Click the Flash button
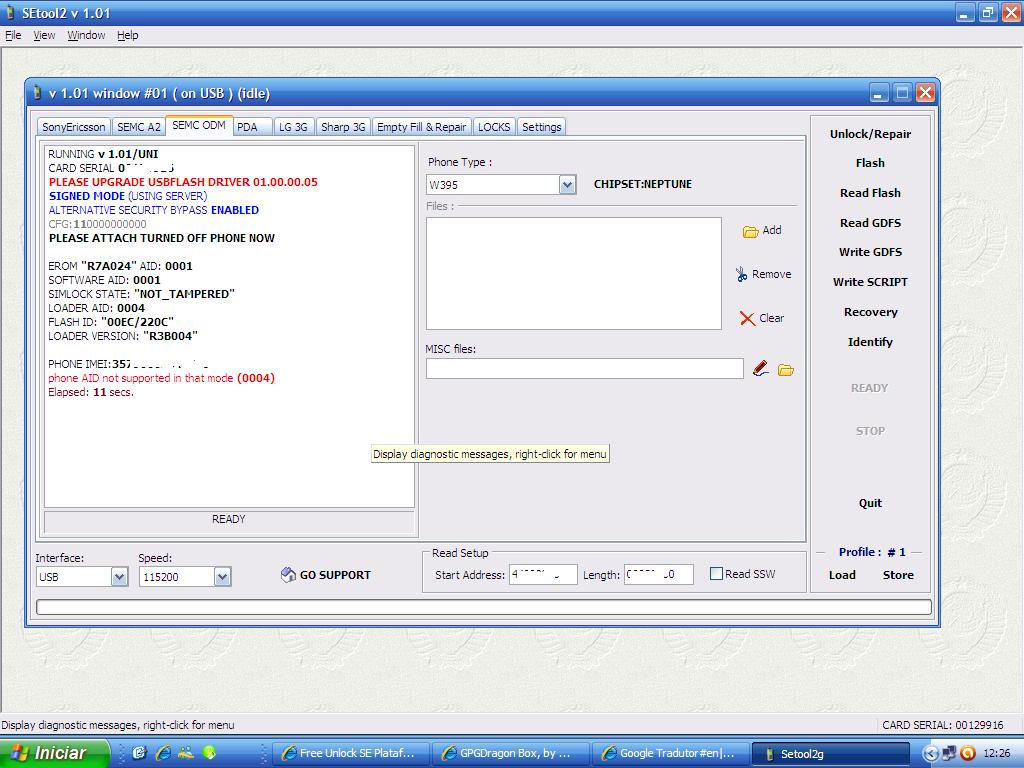This screenshot has height=768, width=1024. 870,163
